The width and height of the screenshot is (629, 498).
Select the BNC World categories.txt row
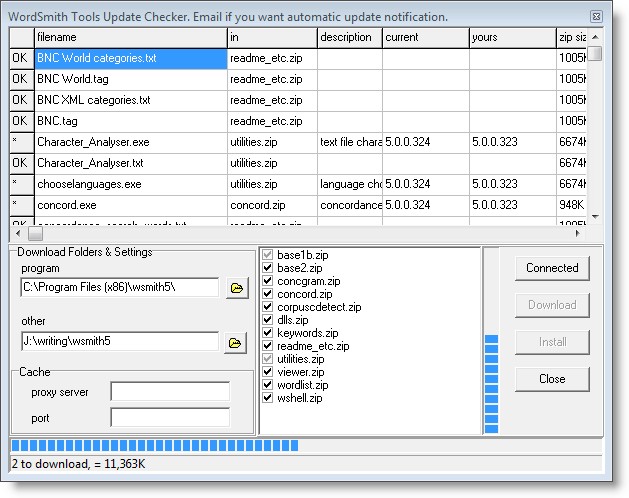[x=130, y=59]
